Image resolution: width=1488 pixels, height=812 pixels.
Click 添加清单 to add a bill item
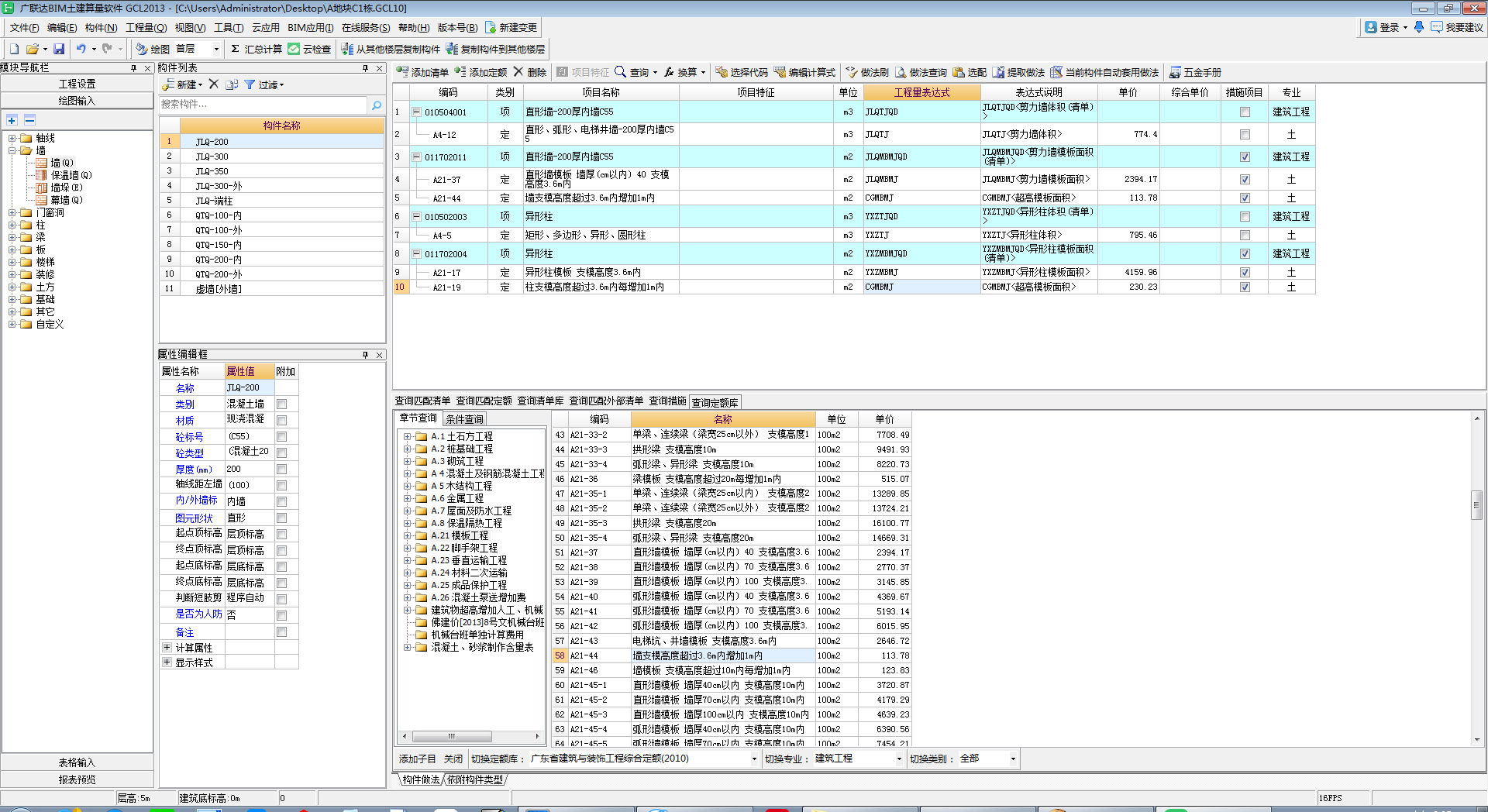423,72
